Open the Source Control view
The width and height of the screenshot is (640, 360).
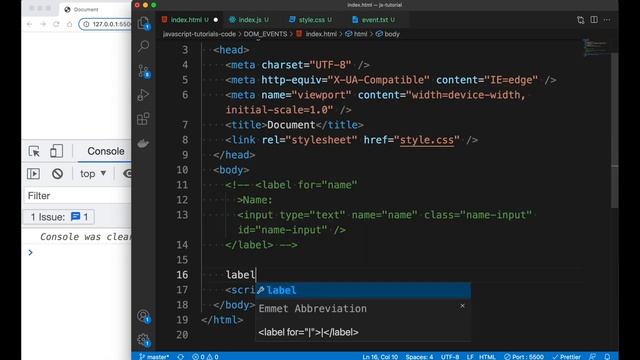[143, 71]
